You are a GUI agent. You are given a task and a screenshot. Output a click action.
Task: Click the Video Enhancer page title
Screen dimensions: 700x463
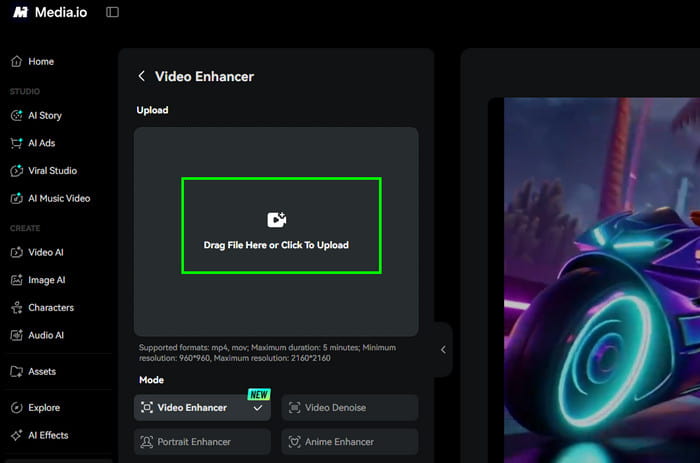(x=204, y=76)
